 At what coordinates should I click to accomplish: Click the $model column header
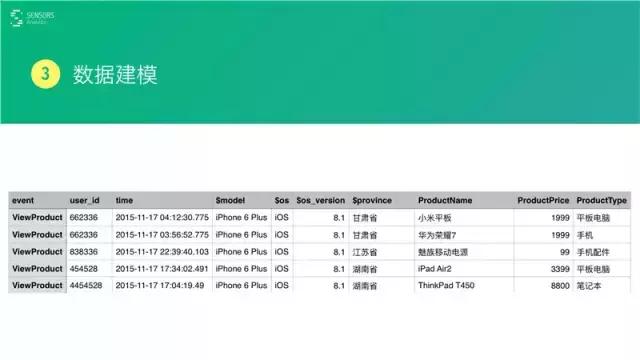pos(230,200)
